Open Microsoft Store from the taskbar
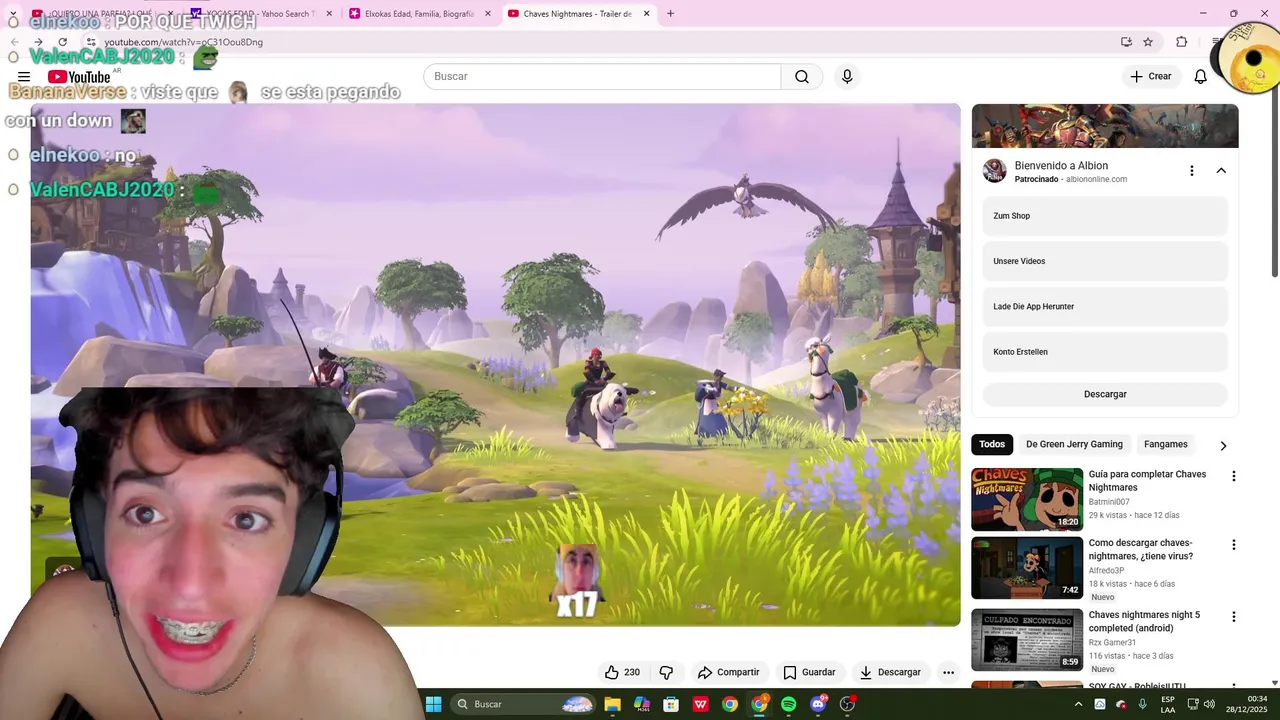This screenshot has height=720, width=1280. point(671,704)
